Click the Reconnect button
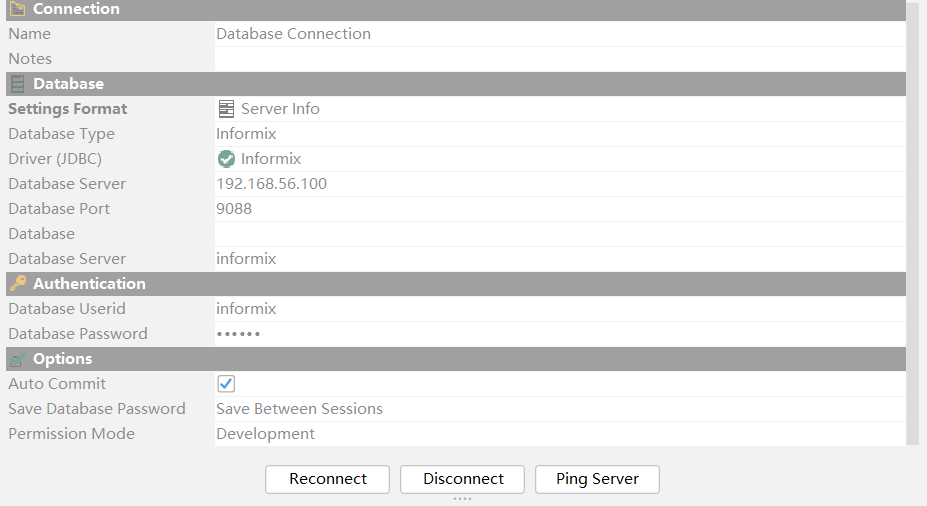This screenshot has width=927, height=506. tap(328, 479)
